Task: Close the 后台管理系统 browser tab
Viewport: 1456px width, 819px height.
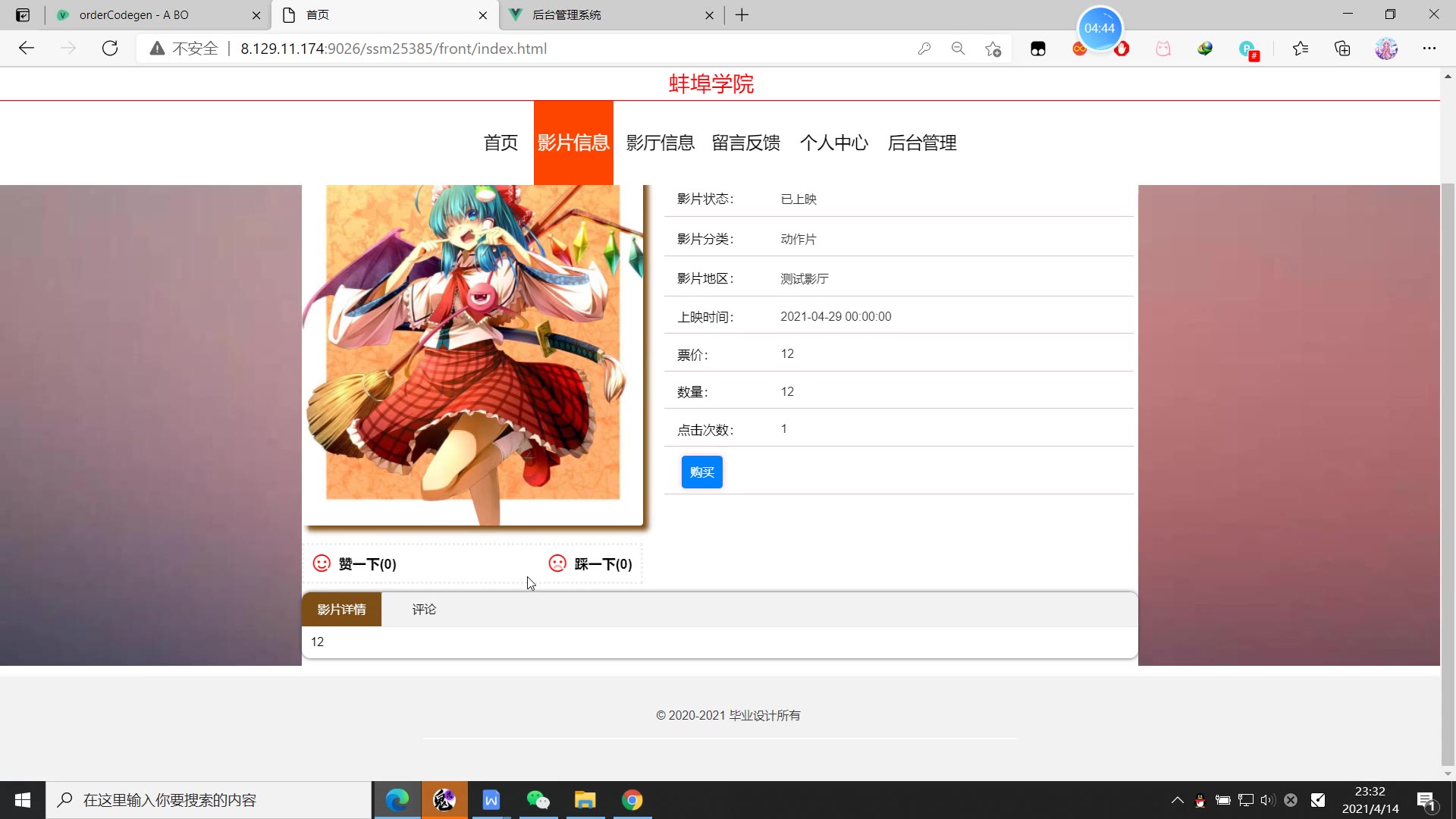Action: pyautogui.click(x=709, y=15)
